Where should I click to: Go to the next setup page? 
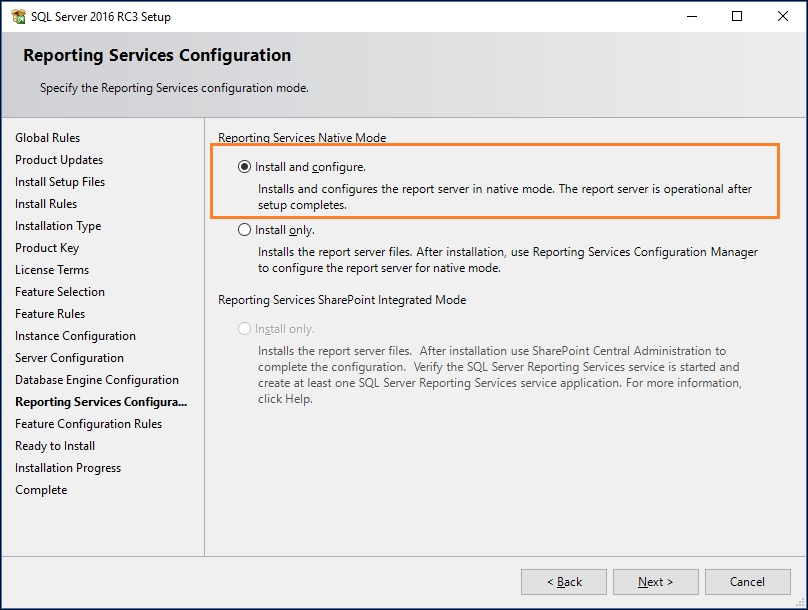(x=655, y=582)
